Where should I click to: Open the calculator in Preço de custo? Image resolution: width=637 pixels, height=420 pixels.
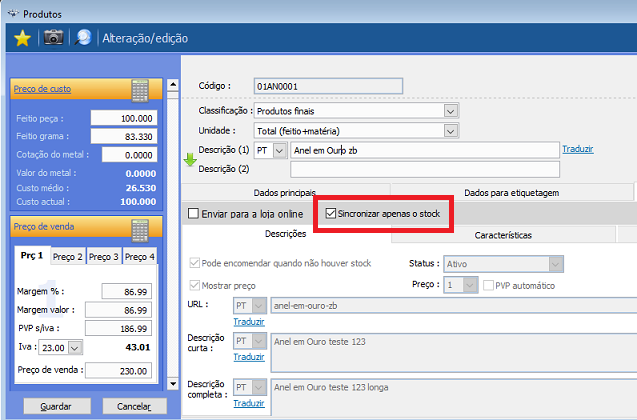point(140,90)
